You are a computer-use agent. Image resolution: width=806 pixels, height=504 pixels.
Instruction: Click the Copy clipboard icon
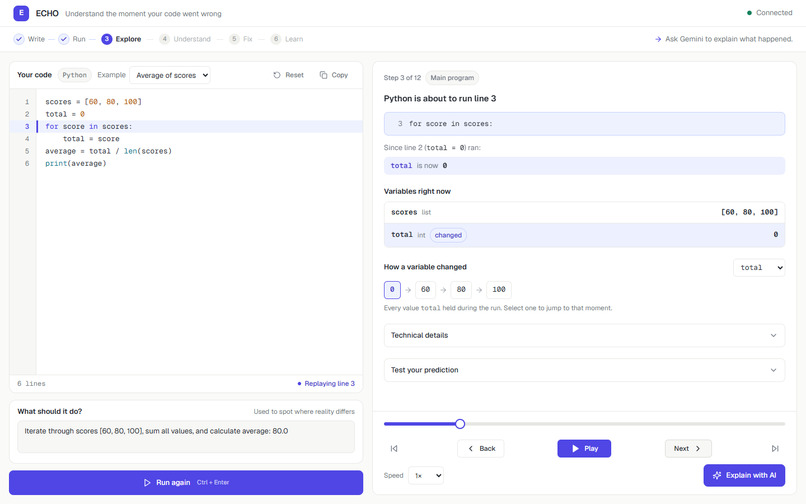coord(323,75)
